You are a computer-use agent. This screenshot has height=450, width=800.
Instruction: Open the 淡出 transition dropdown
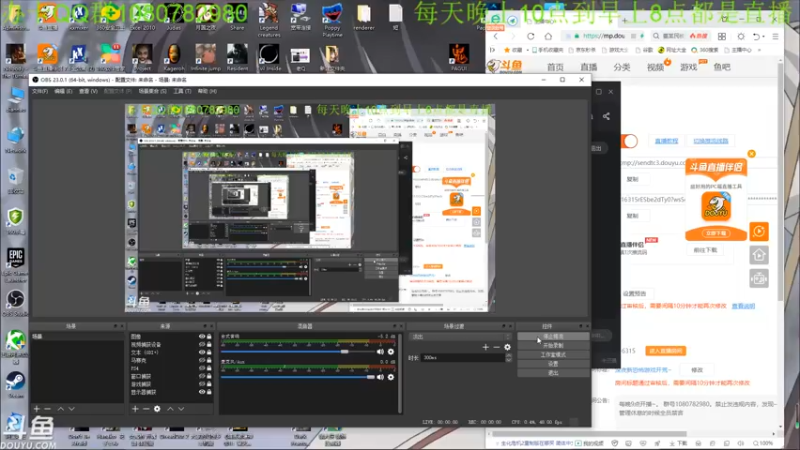click(x=460, y=337)
